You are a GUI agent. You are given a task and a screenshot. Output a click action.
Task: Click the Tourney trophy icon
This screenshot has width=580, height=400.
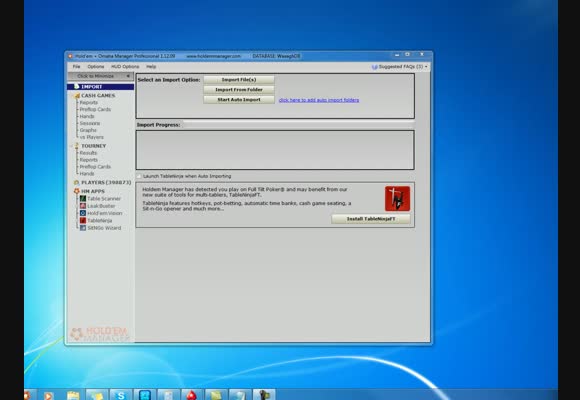(x=77, y=146)
